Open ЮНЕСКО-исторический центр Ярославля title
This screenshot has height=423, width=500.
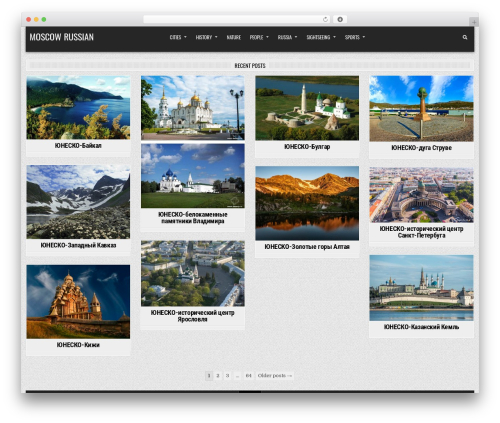(193, 316)
